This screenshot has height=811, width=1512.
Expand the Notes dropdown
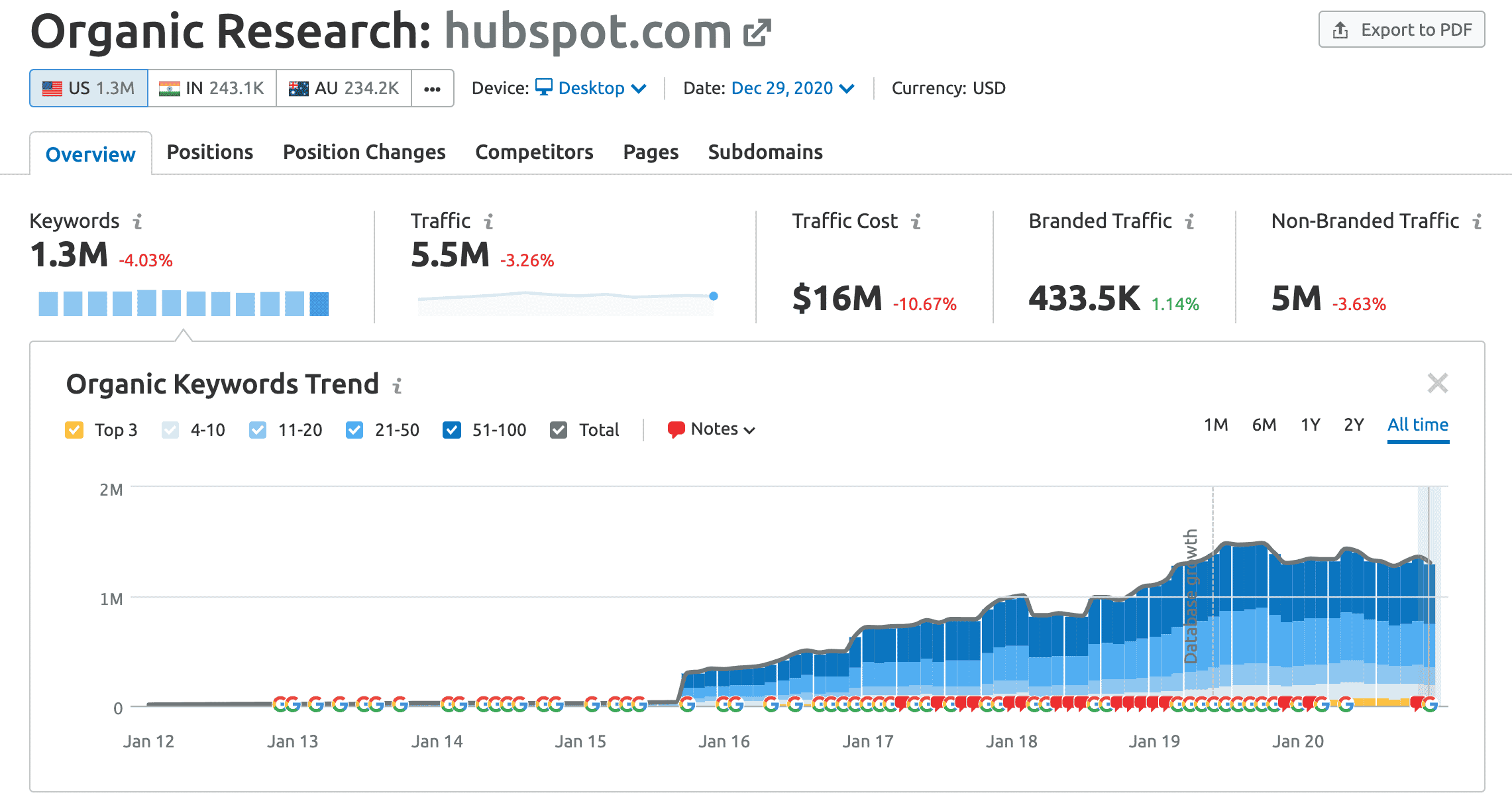click(712, 429)
